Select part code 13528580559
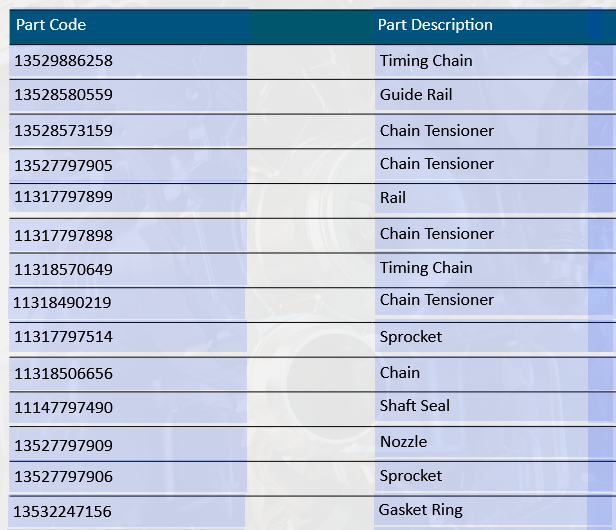 tap(64, 96)
